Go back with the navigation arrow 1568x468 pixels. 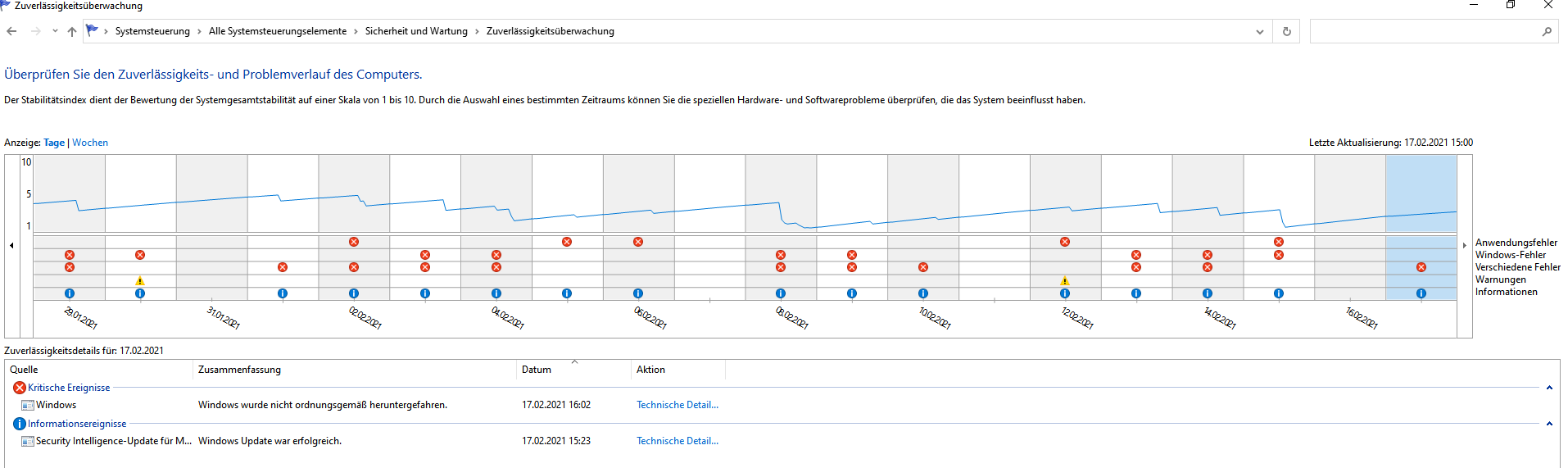(11, 31)
